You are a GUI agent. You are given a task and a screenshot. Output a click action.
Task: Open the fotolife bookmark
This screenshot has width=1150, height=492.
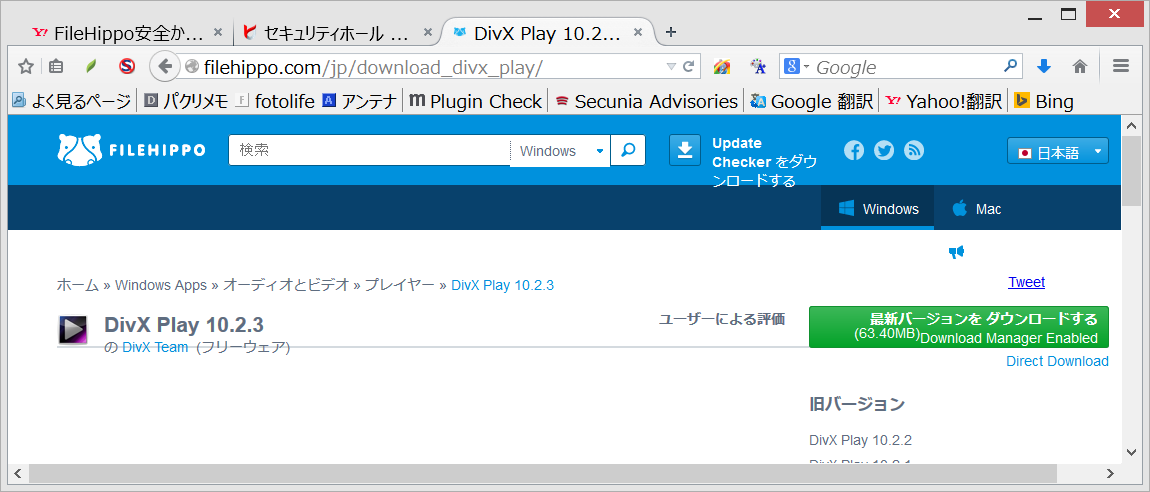tap(274, 101)
